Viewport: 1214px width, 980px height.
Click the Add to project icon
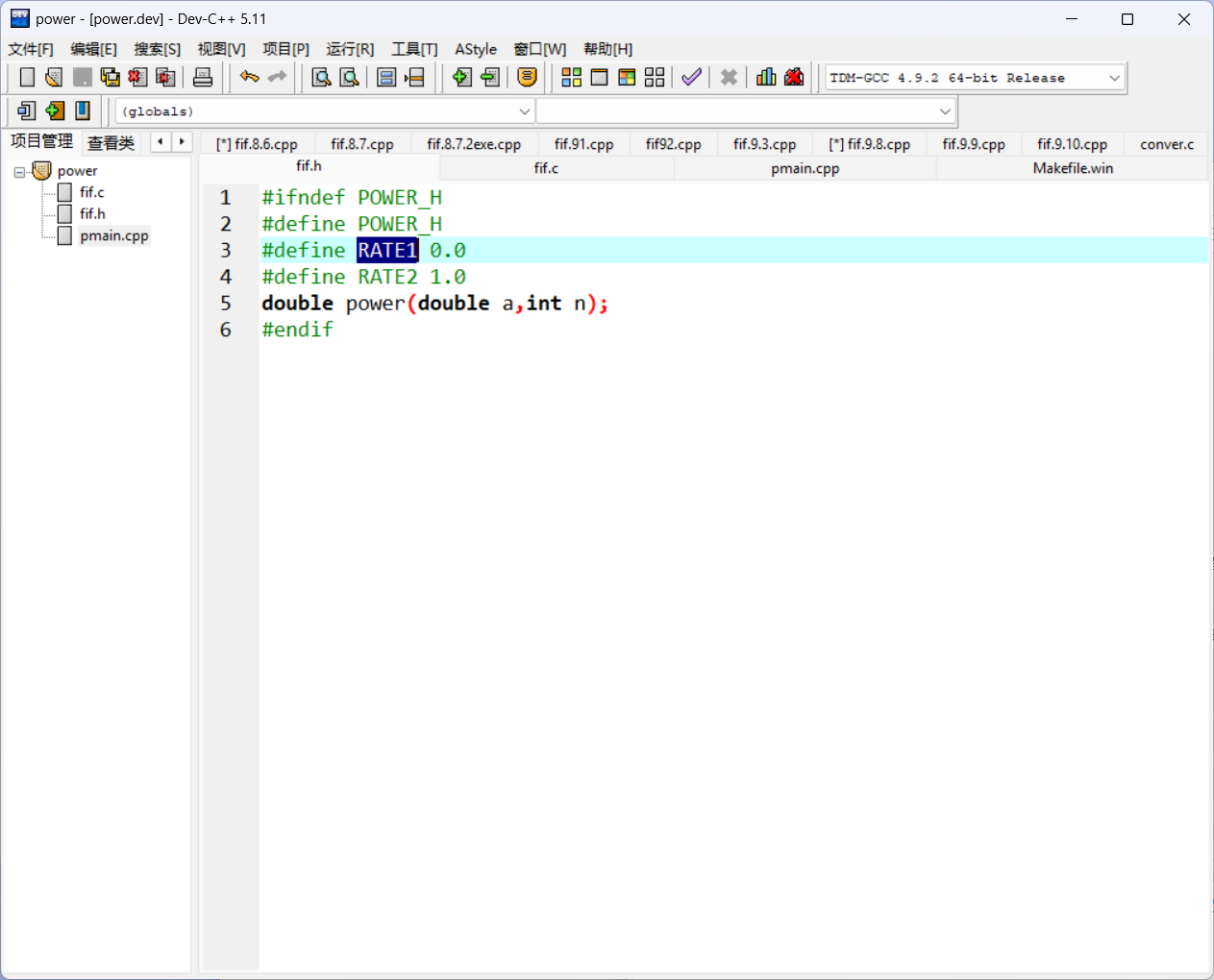462,78
